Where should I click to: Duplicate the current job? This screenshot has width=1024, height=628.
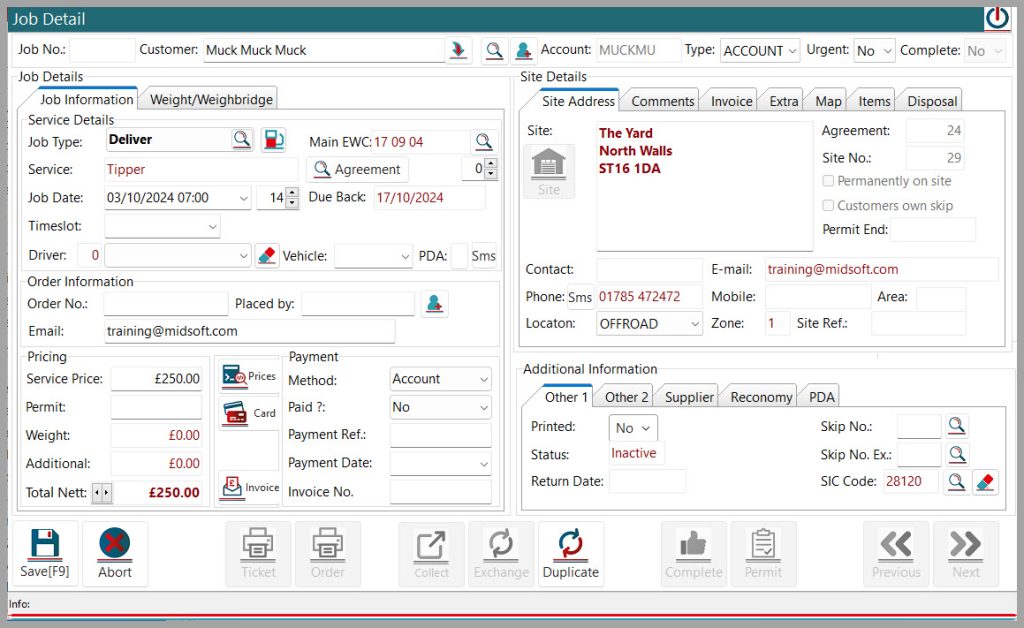[x=571, y=554]
